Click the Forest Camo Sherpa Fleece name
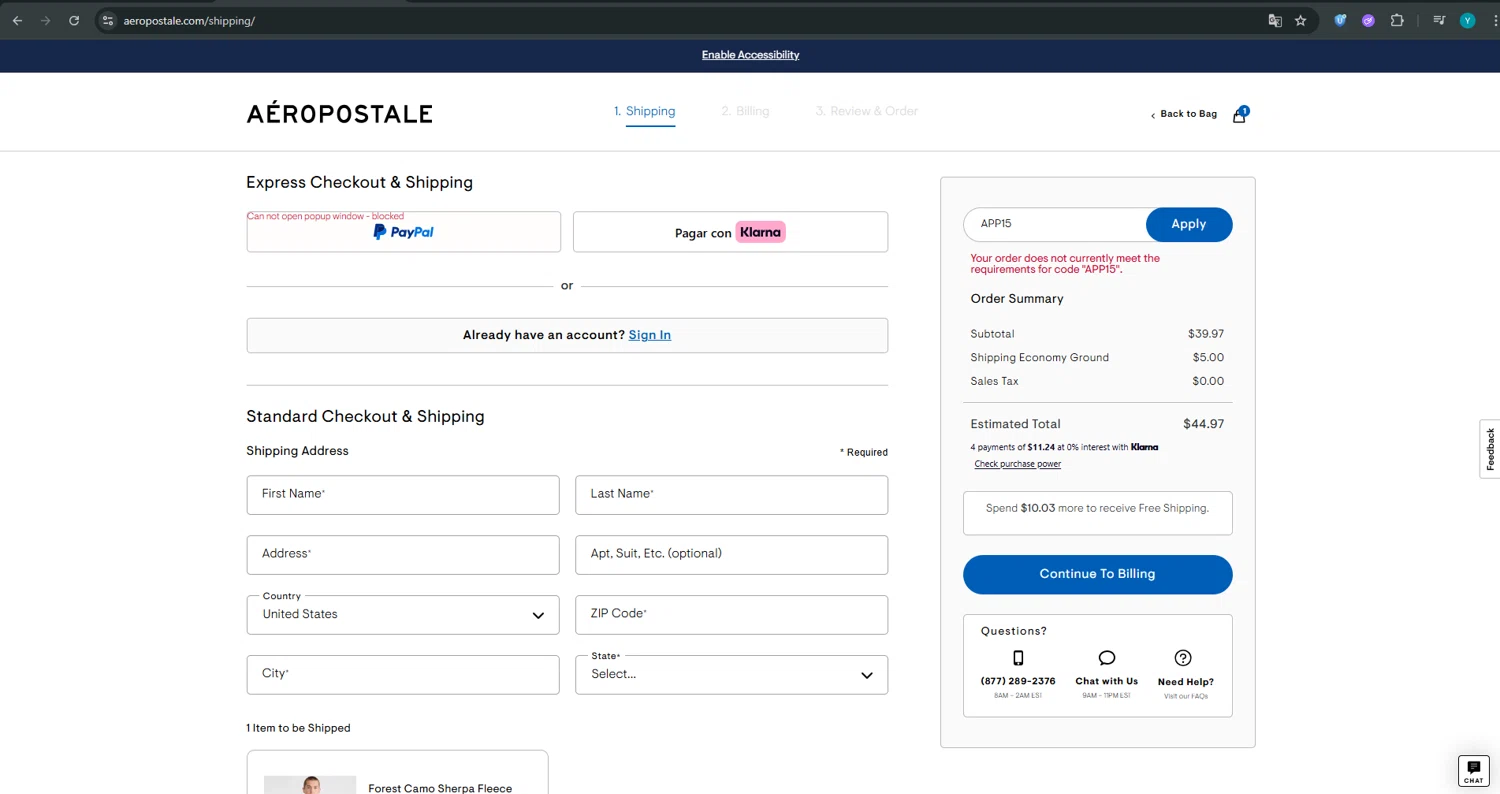This screenshot has height=794, width=1500. 440,788
